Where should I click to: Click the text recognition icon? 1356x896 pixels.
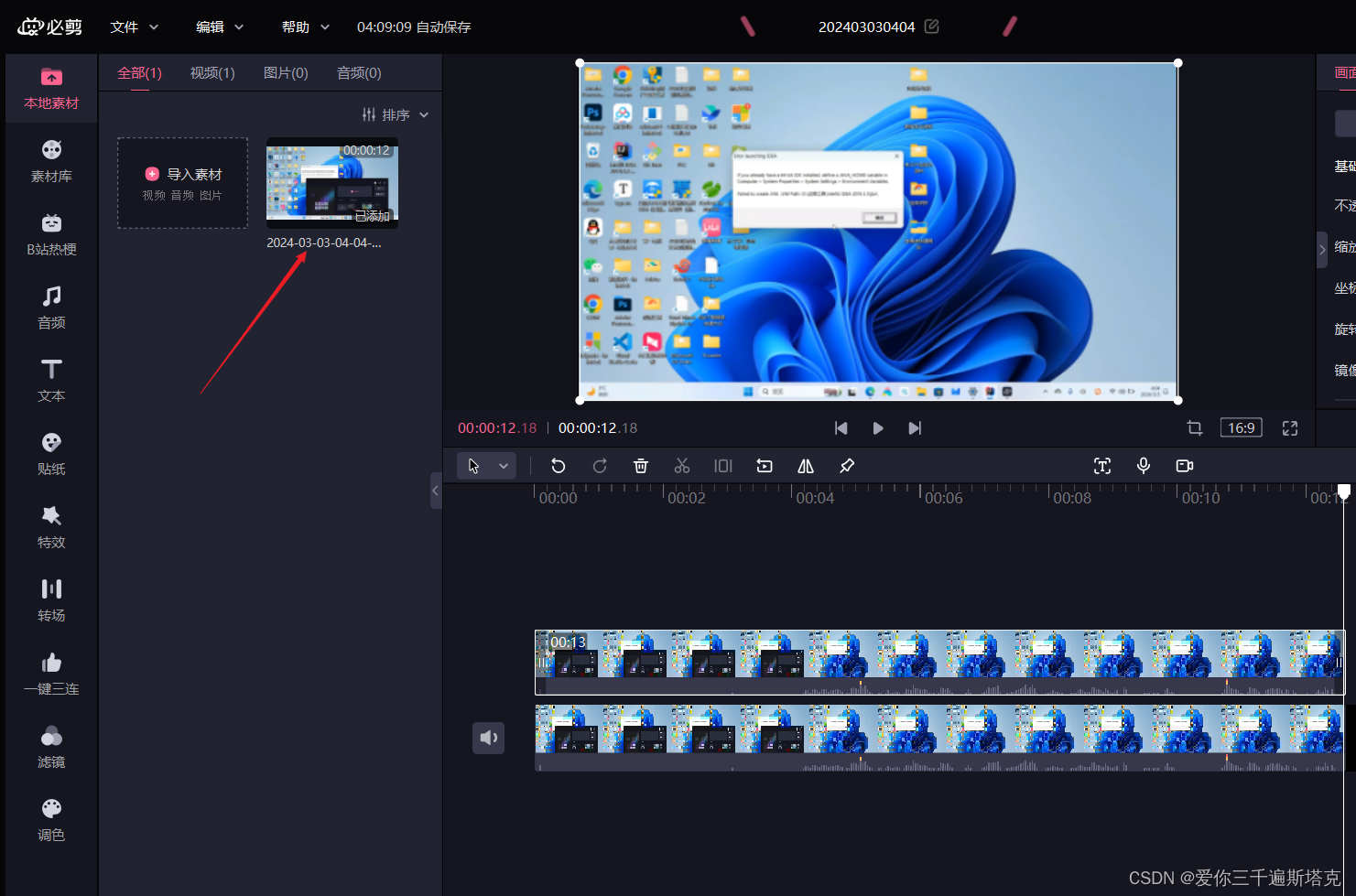[x=1102, y=466]
